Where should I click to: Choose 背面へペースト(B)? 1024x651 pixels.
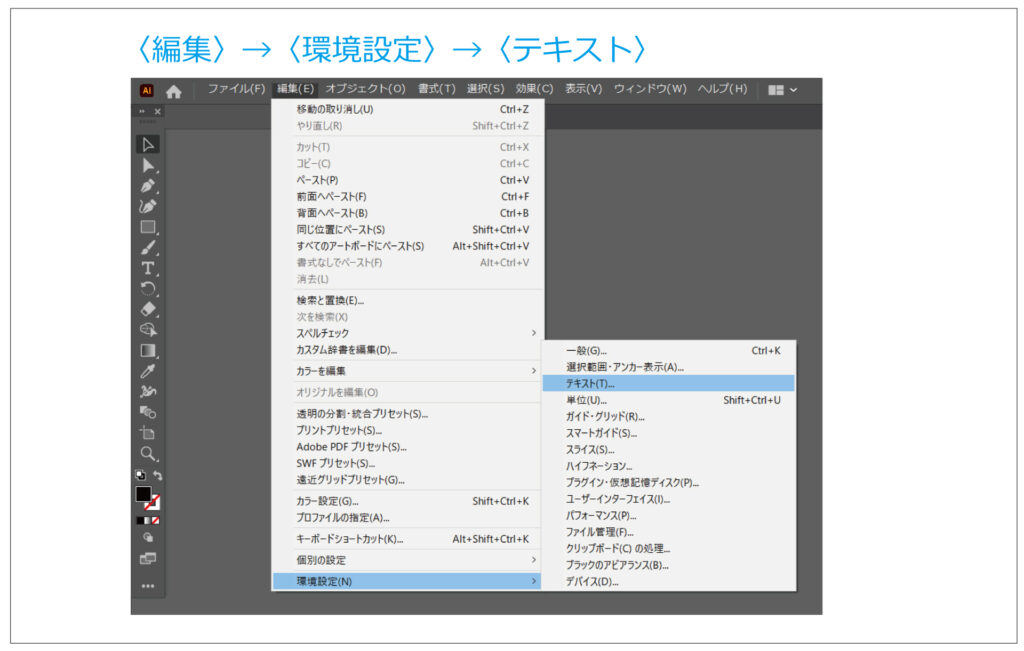pyautogui.click(x=407, y=213)
